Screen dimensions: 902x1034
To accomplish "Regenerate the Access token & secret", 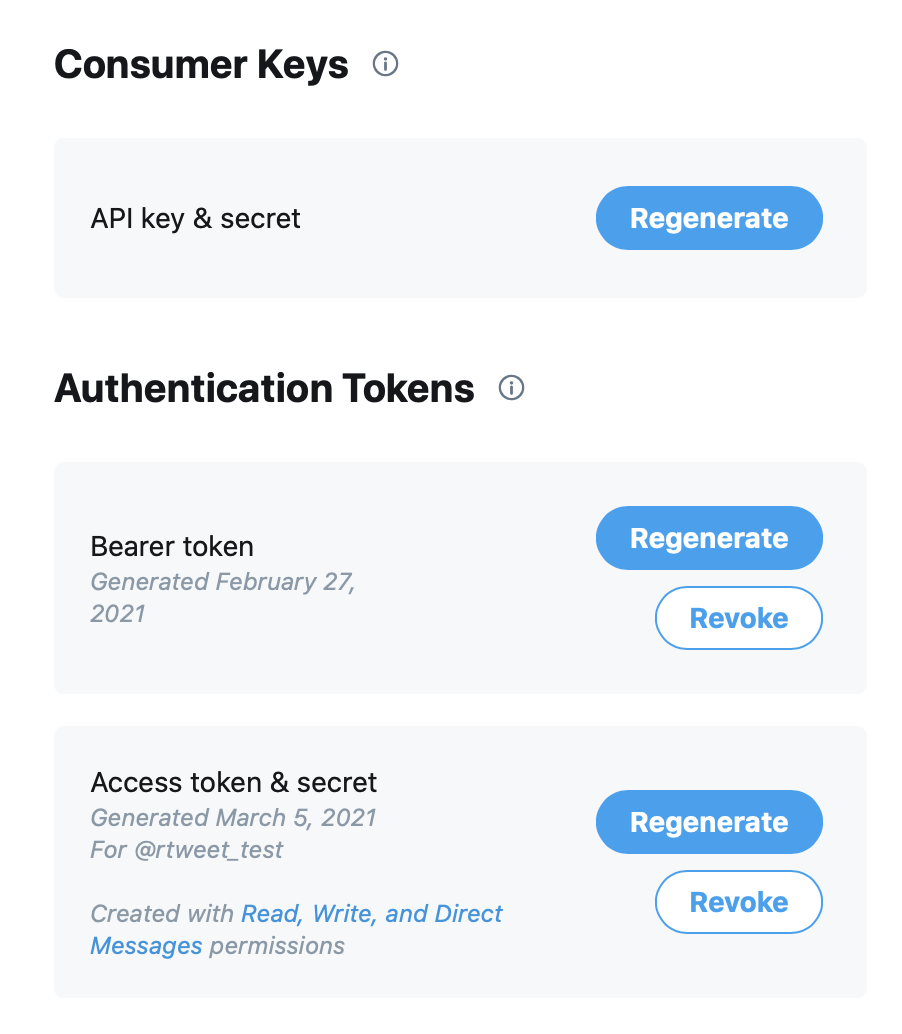I will tap(709, 821).
